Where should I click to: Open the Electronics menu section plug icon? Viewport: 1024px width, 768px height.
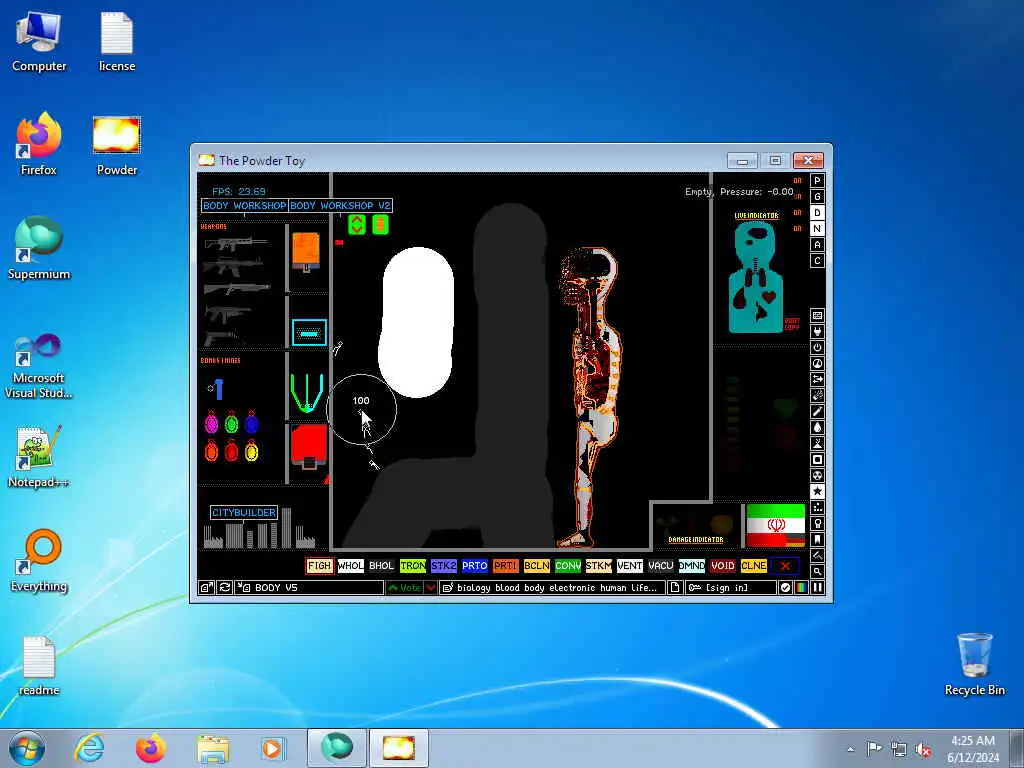(817, 332)
